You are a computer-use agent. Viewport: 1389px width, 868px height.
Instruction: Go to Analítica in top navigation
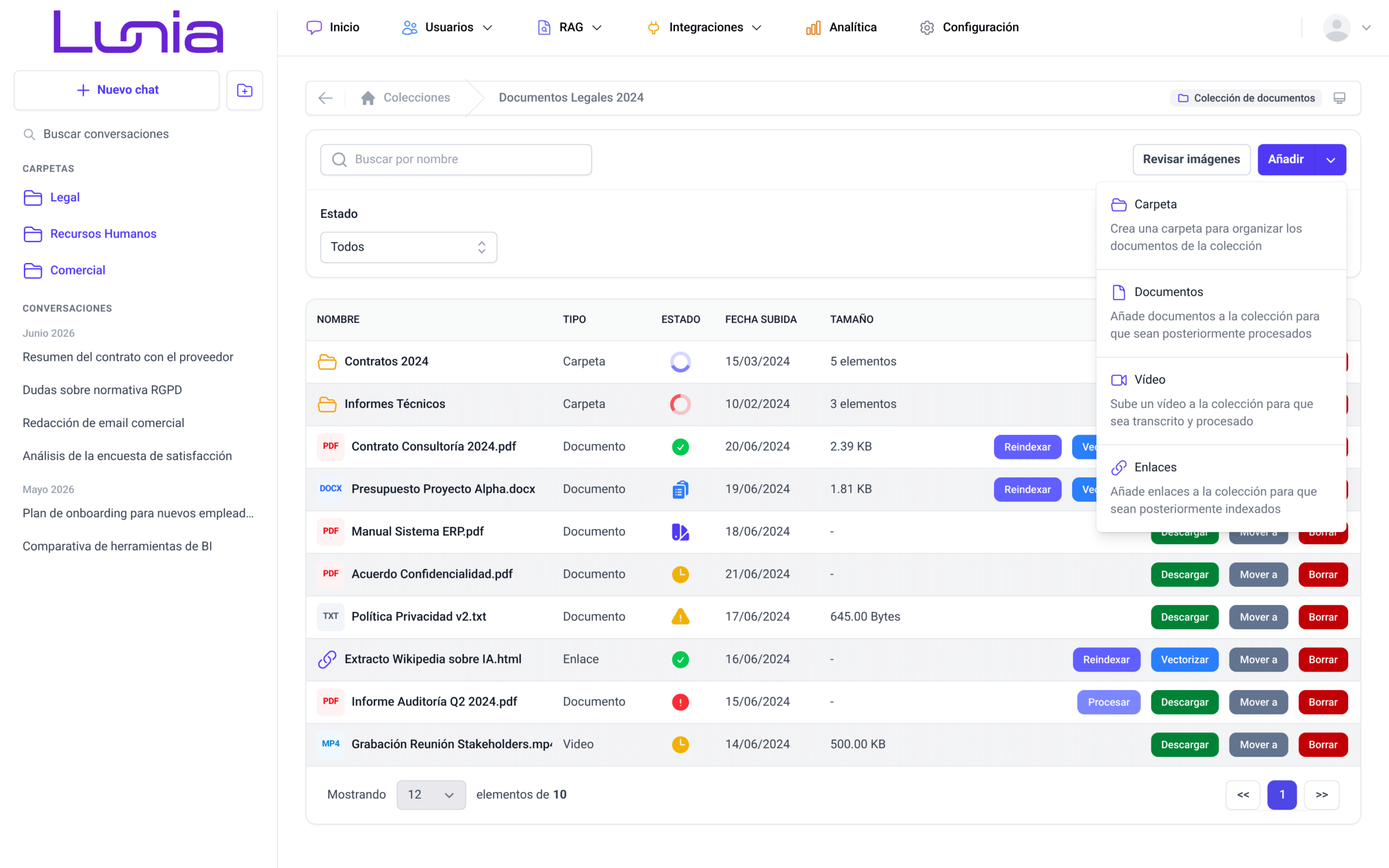point(842,28)
